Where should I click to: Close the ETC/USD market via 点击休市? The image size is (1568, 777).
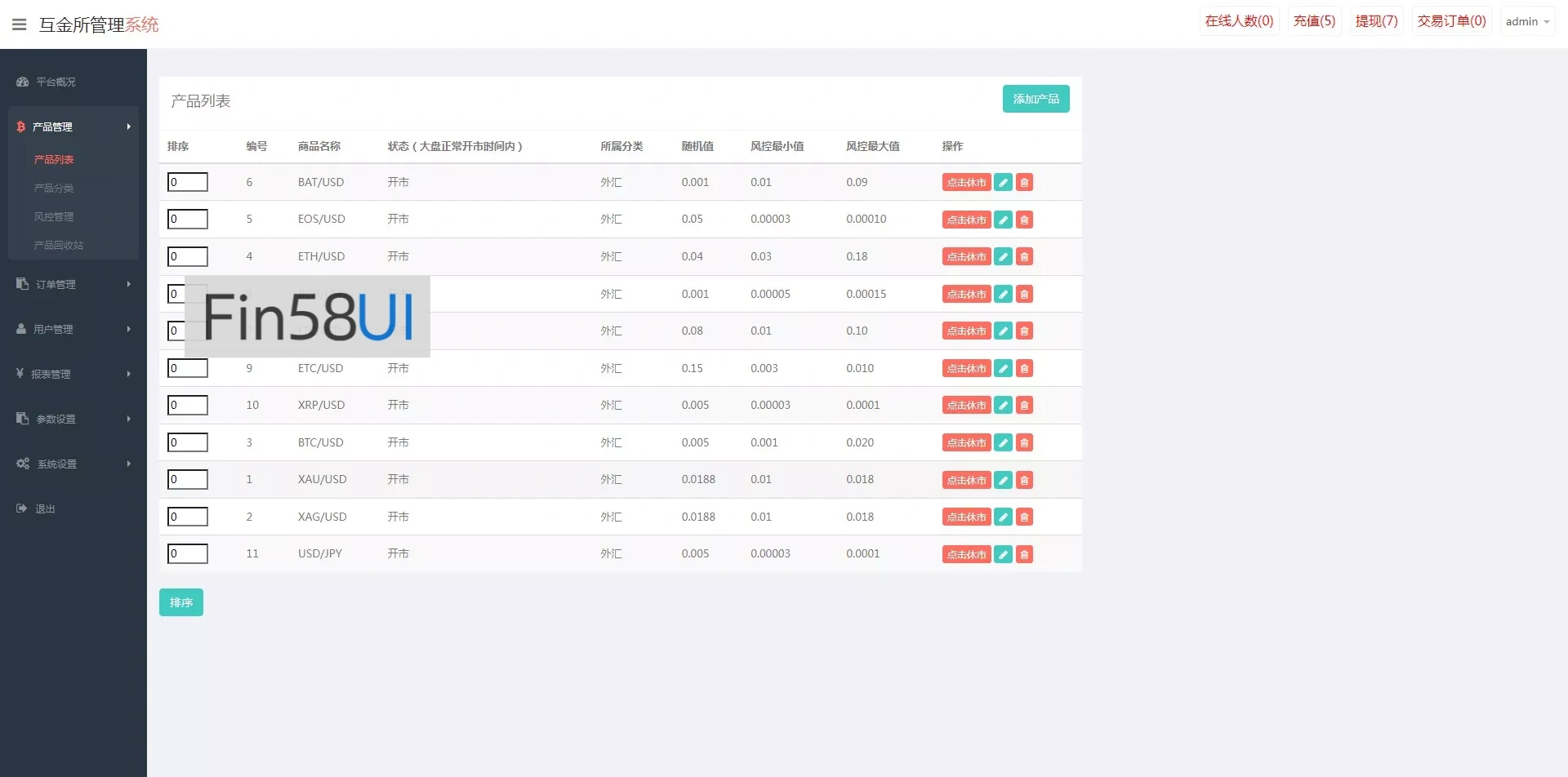[x=966, y=369]
